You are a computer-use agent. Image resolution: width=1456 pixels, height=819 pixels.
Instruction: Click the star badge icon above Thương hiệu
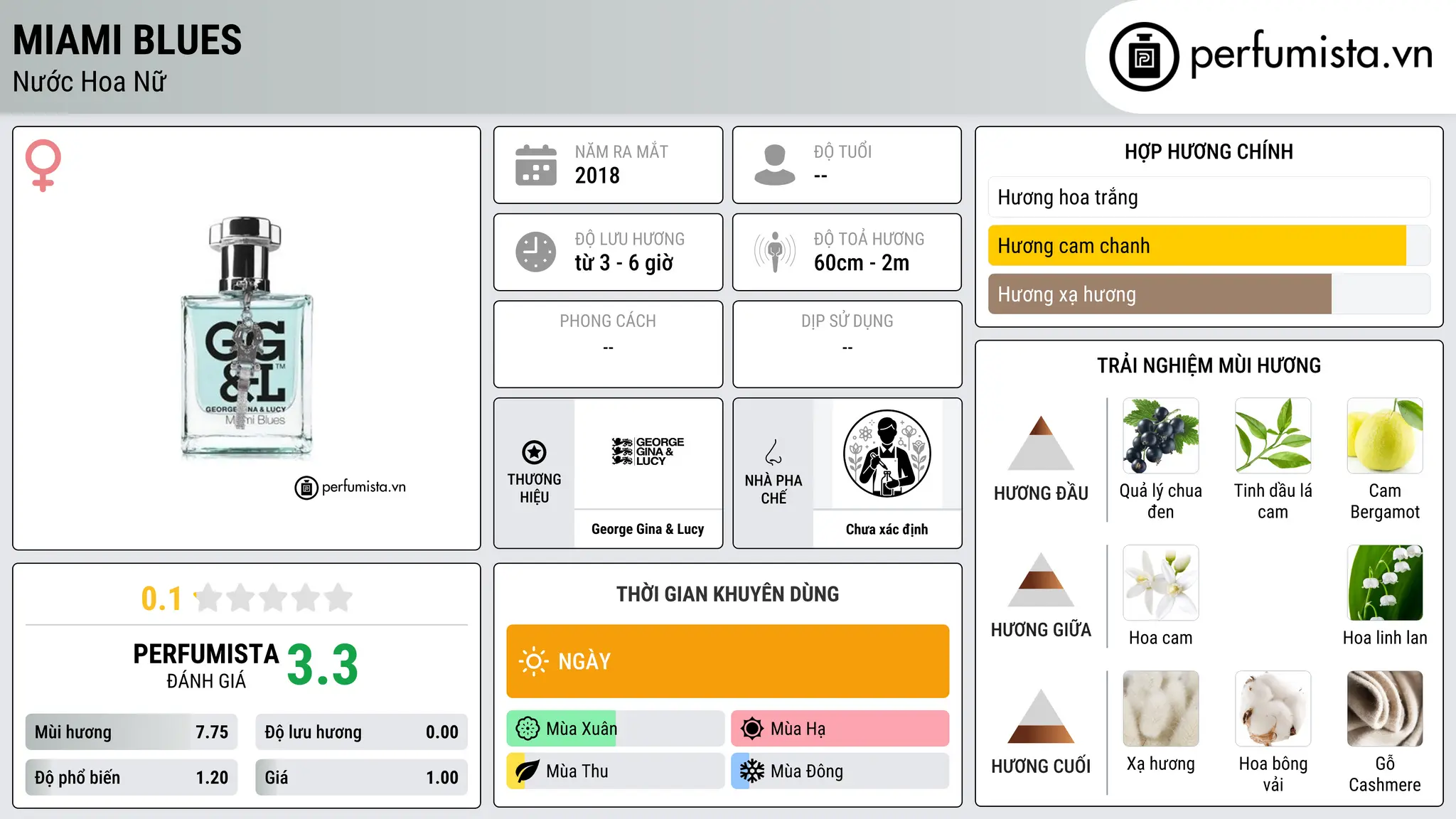[x=535, y=452]
